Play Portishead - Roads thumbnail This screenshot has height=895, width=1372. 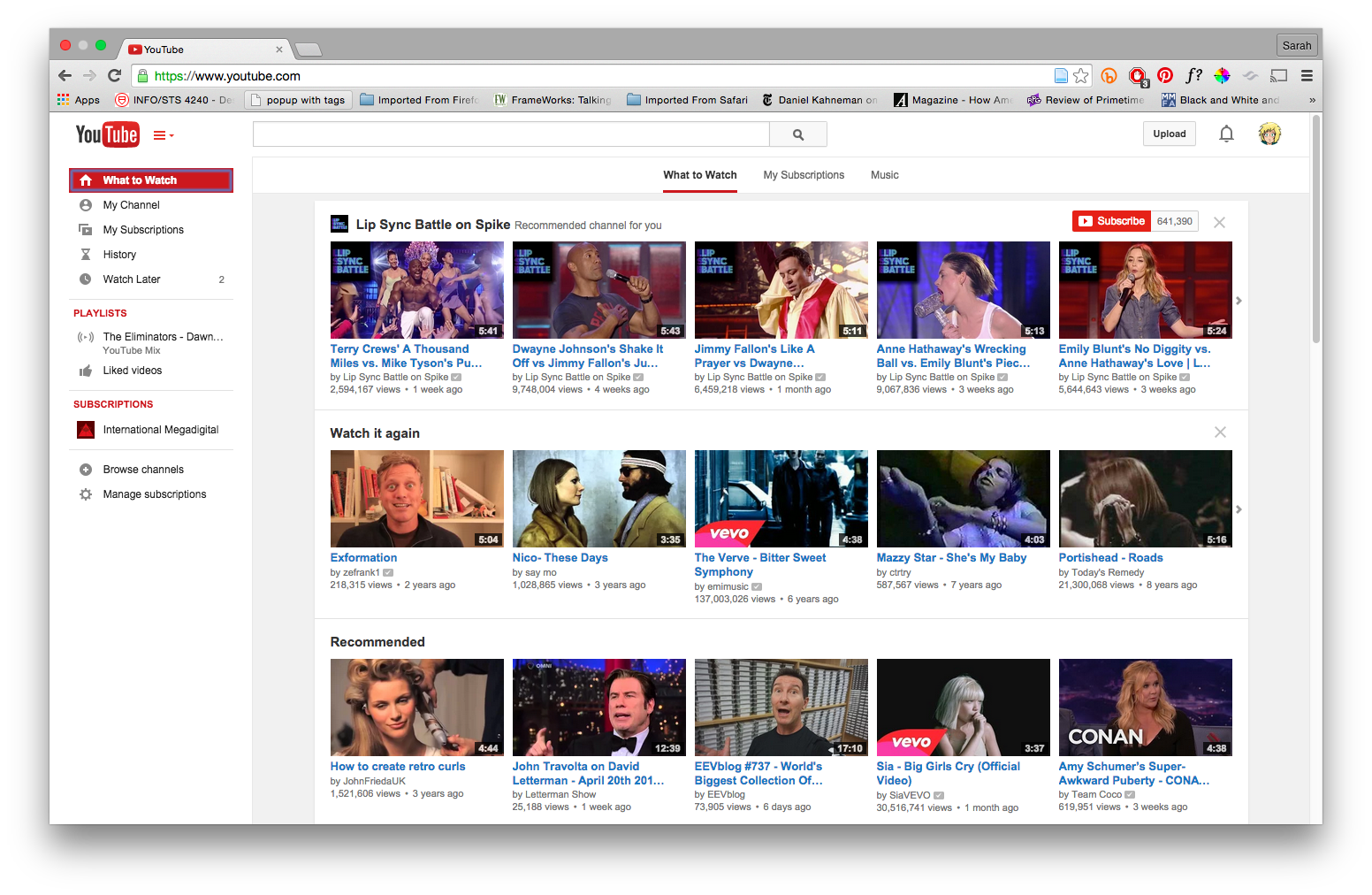(x=1146, y=499)
